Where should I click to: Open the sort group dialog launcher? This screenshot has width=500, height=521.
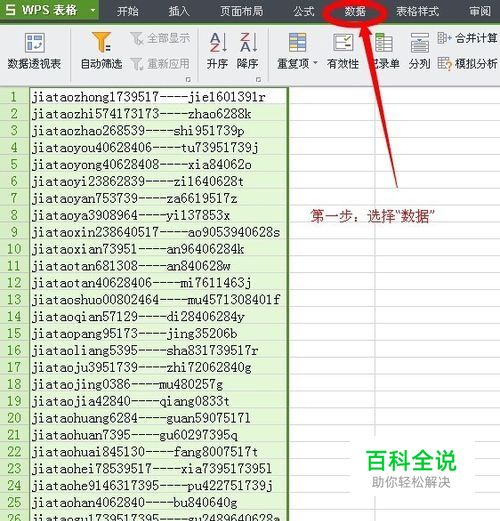[x=258, y=79]
